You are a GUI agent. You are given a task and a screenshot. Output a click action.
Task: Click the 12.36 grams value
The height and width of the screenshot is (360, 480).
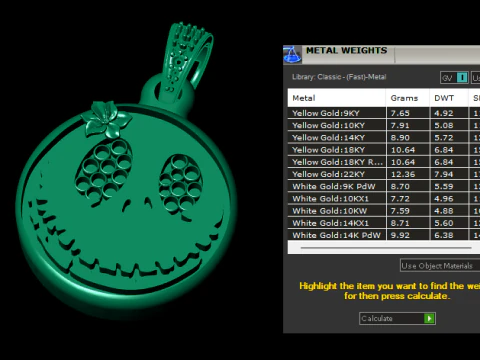403,174
